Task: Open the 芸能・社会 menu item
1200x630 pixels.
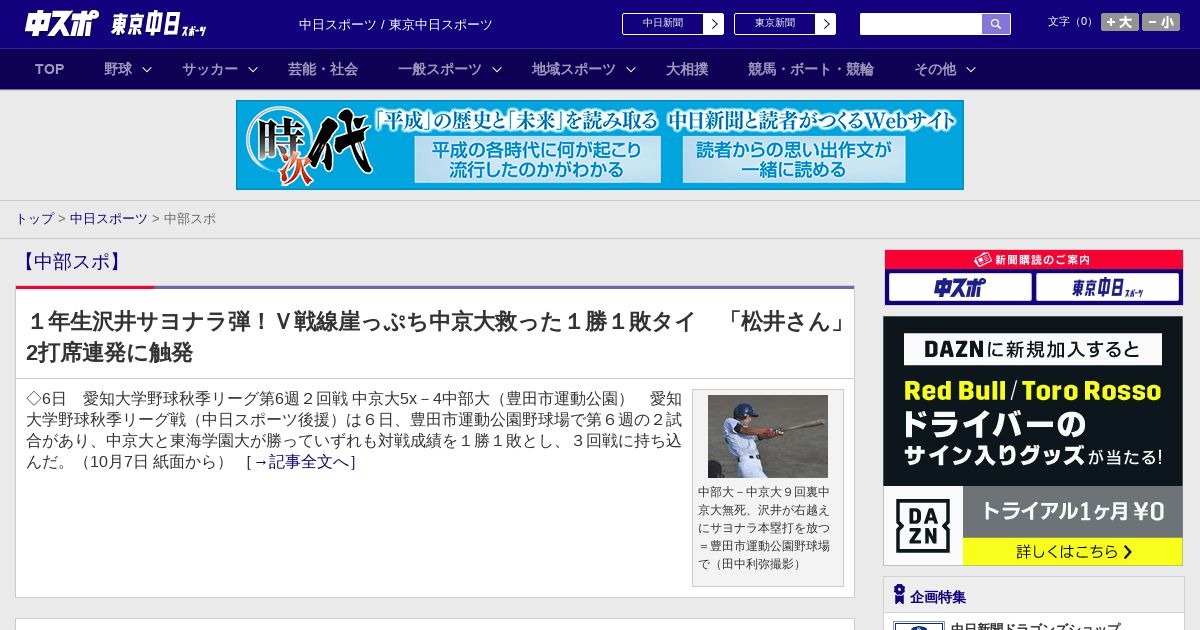Action: [323, 69]
